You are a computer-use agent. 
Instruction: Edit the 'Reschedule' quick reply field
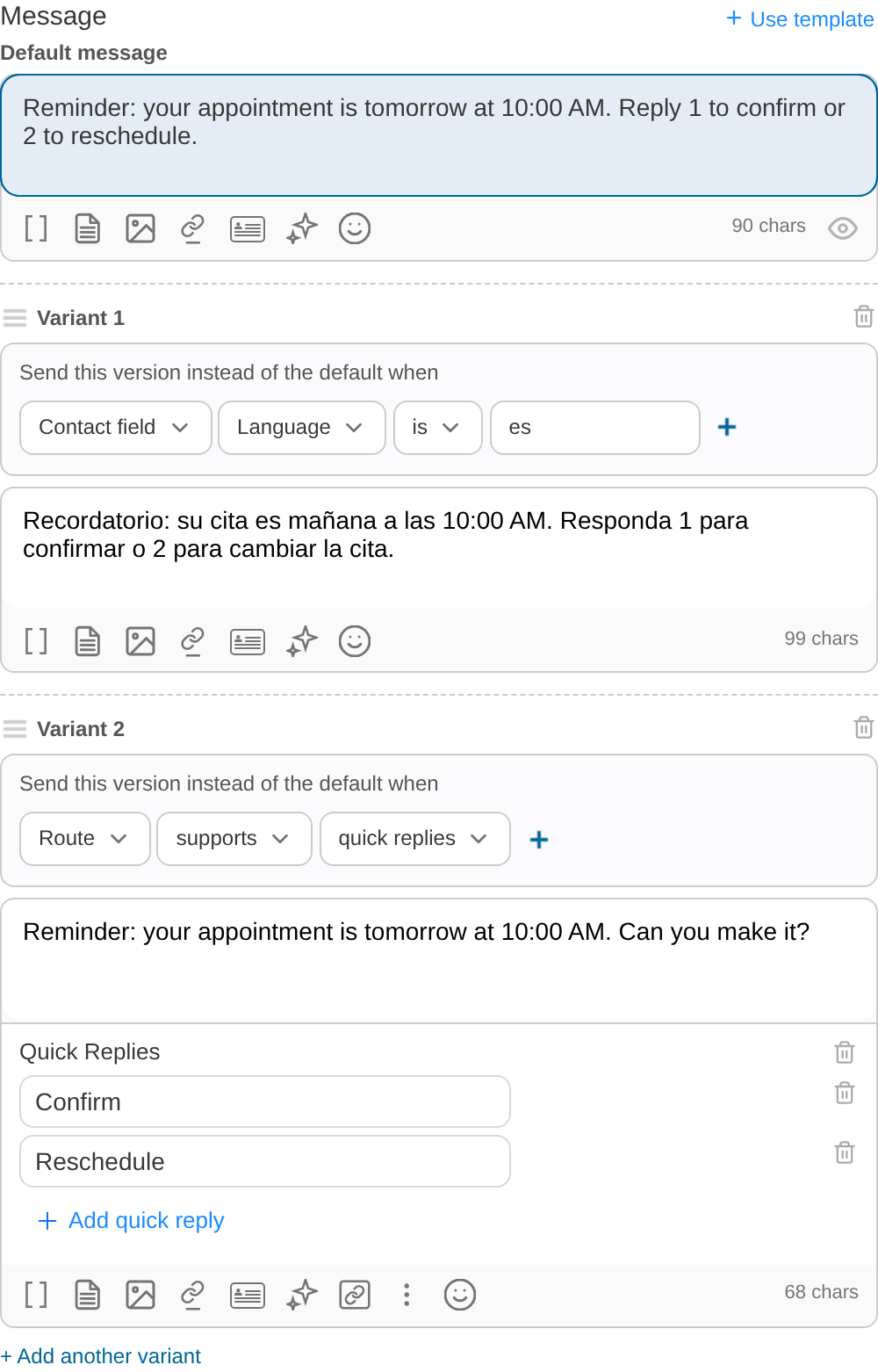click(265, 1161)
